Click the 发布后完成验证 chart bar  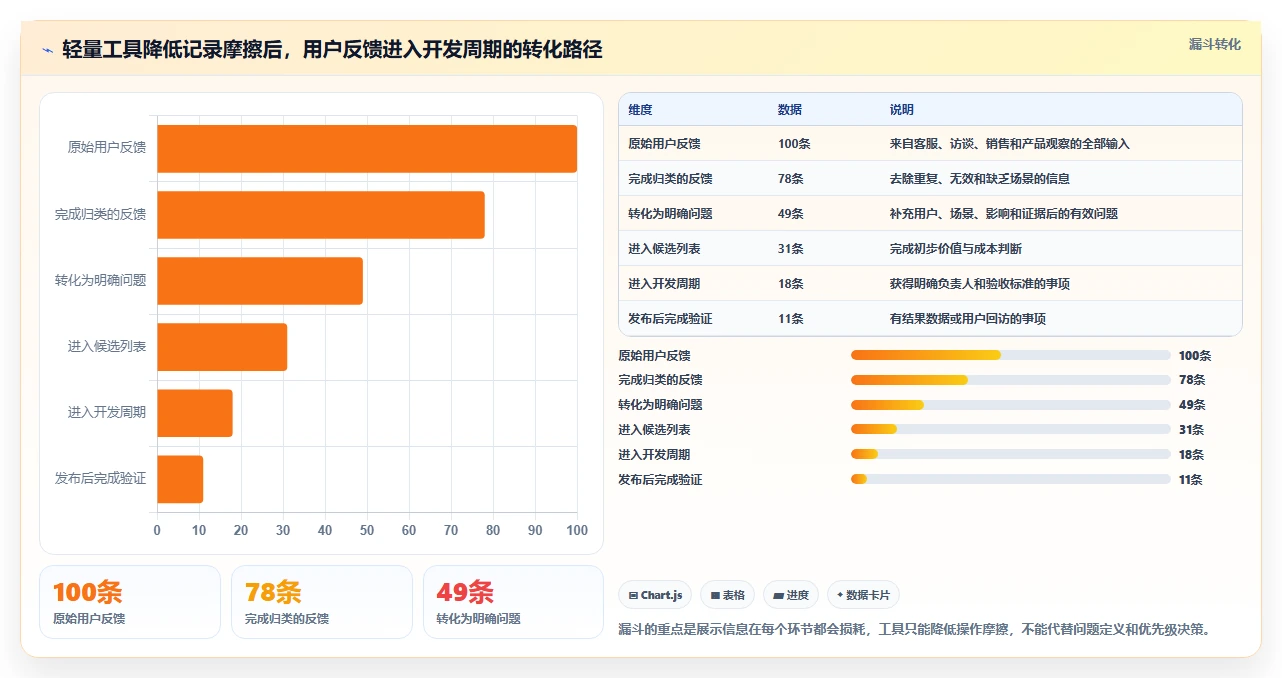coord(180,479)
